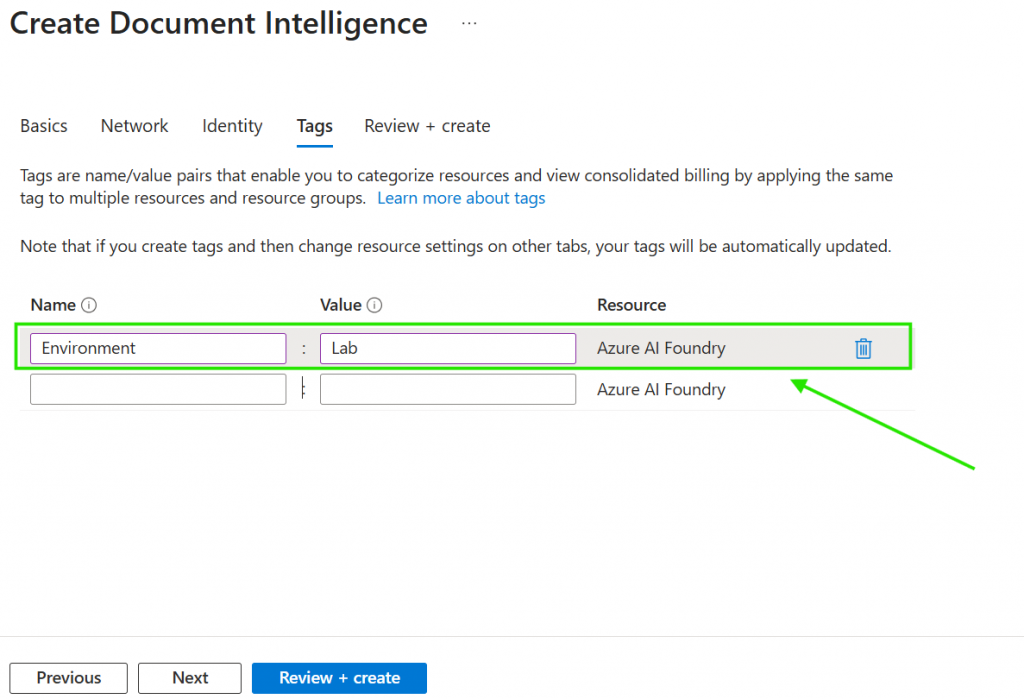Click the blue Review + create button
The height and width of the screenshot is (699, 1024).
point(339,678)
